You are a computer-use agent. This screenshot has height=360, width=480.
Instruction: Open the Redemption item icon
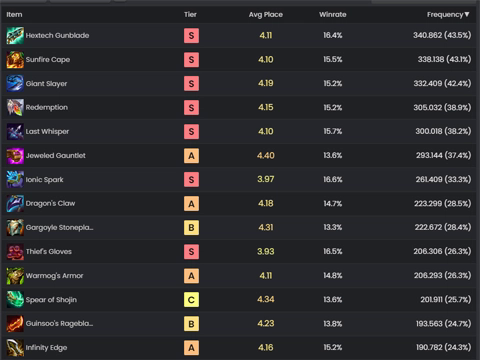pyautogui.click(x=15, y=107)
